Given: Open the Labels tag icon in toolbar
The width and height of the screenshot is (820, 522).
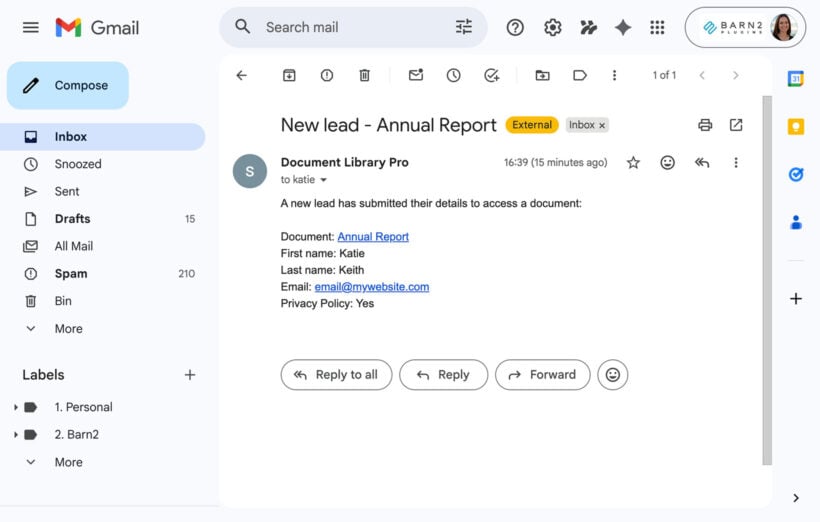Looking at the screenshot, I should pos(580,75).
